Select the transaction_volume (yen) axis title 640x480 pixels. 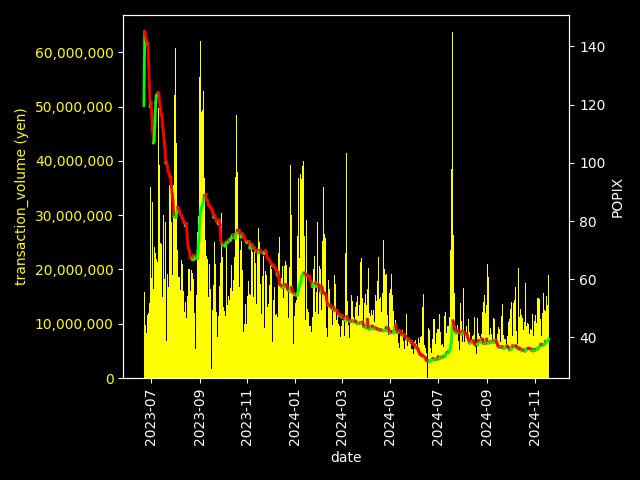click(20, 197)
